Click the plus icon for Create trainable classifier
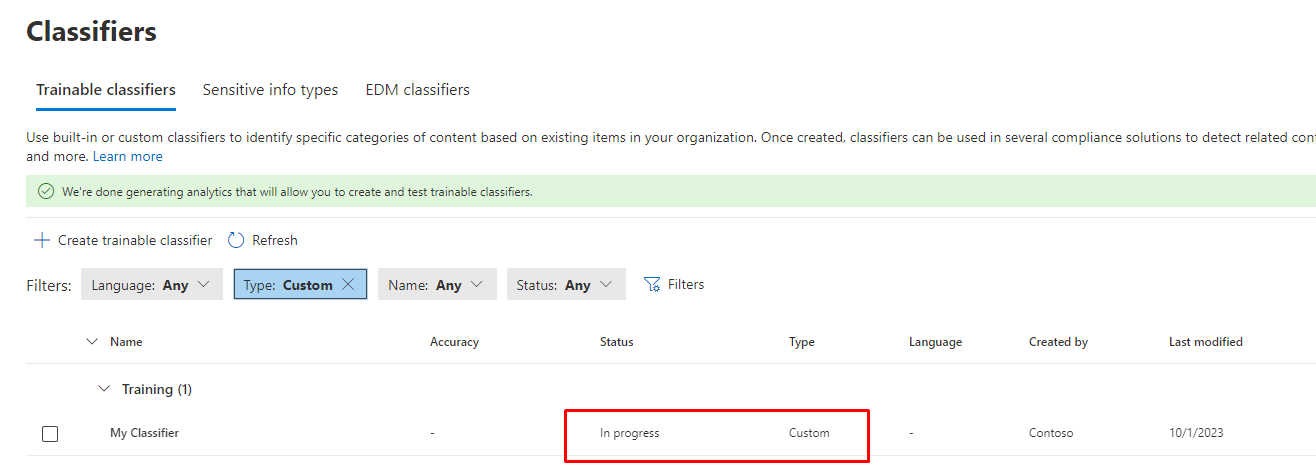This screenshot has height=475, width=1316. click(x=42, y=240)
